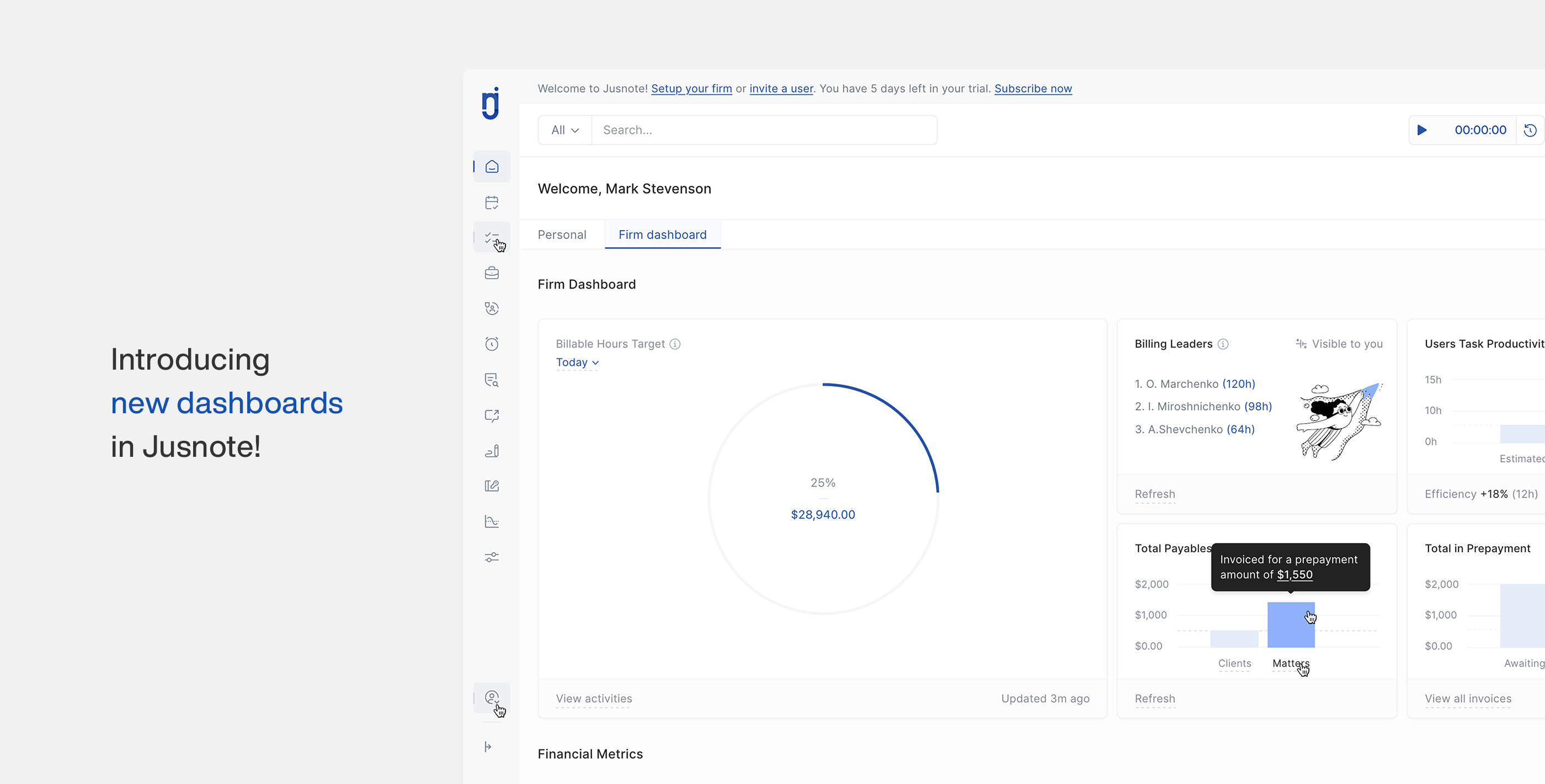1545x784 pixels.
Task: Open the Calendar sidebar icon
Action: 492,202
